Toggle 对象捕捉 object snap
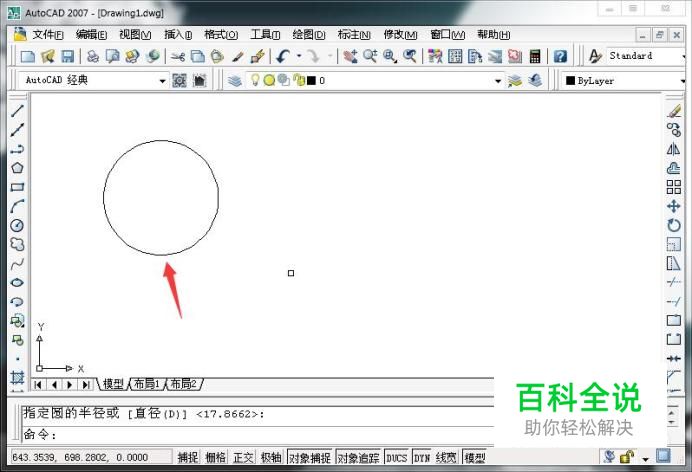The width and height of the screenshot is (692, 472). 310,457
